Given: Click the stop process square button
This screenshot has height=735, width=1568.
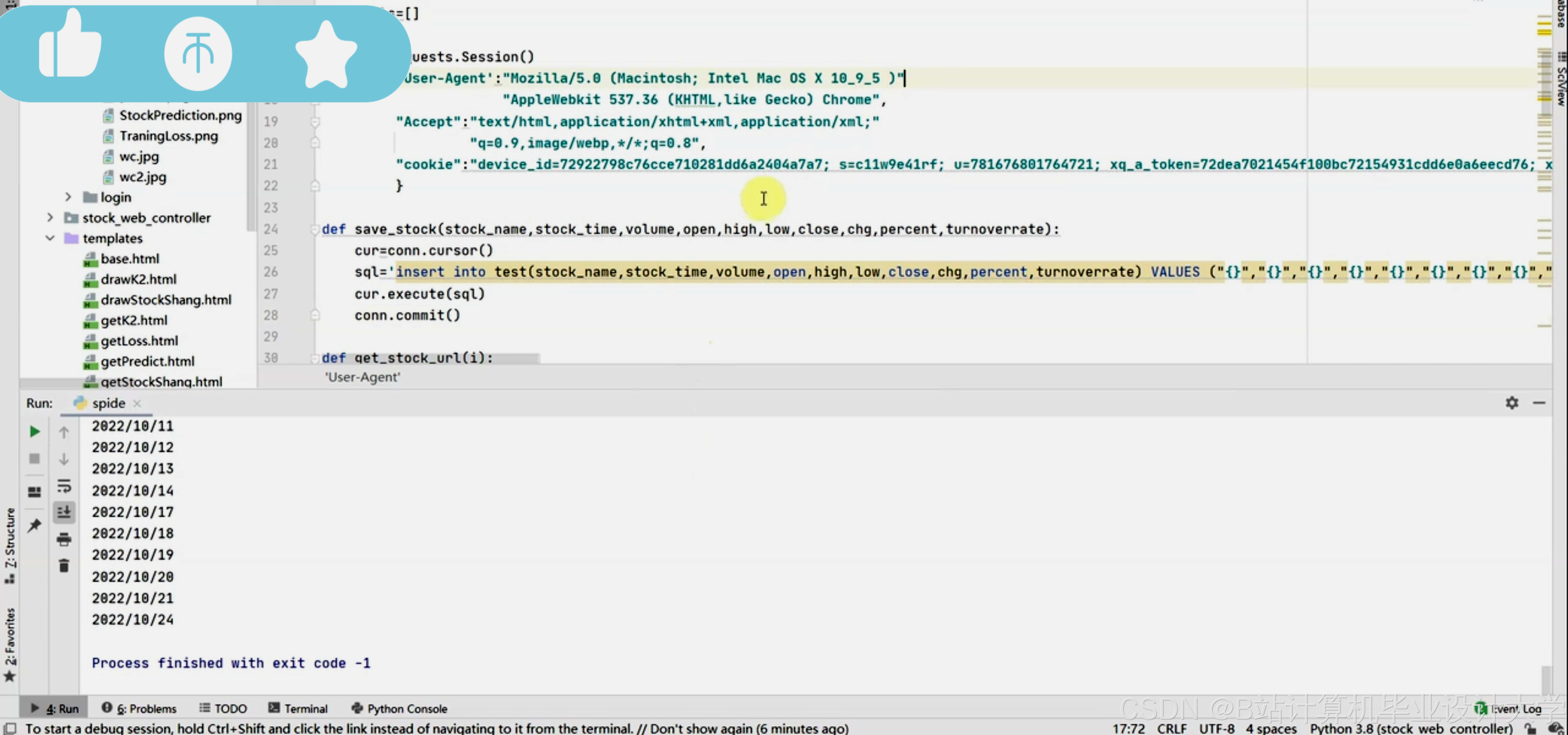Looking at the screenshot, I should pyautogui.click(x=35, y=458).
